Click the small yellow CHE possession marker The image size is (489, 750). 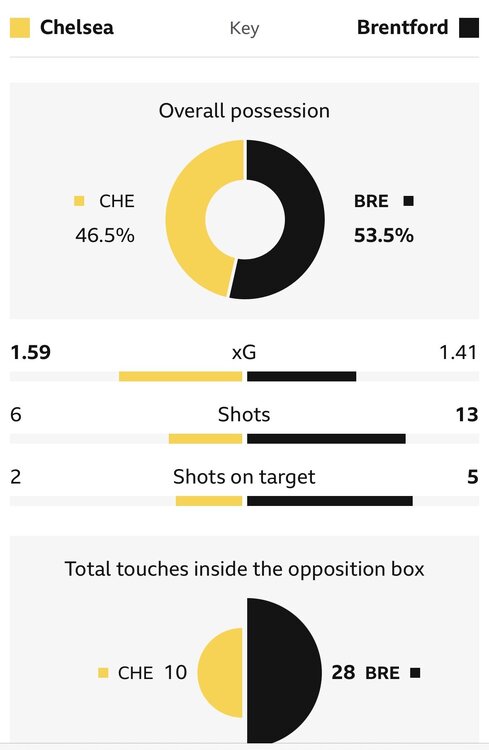pos(79,201)
